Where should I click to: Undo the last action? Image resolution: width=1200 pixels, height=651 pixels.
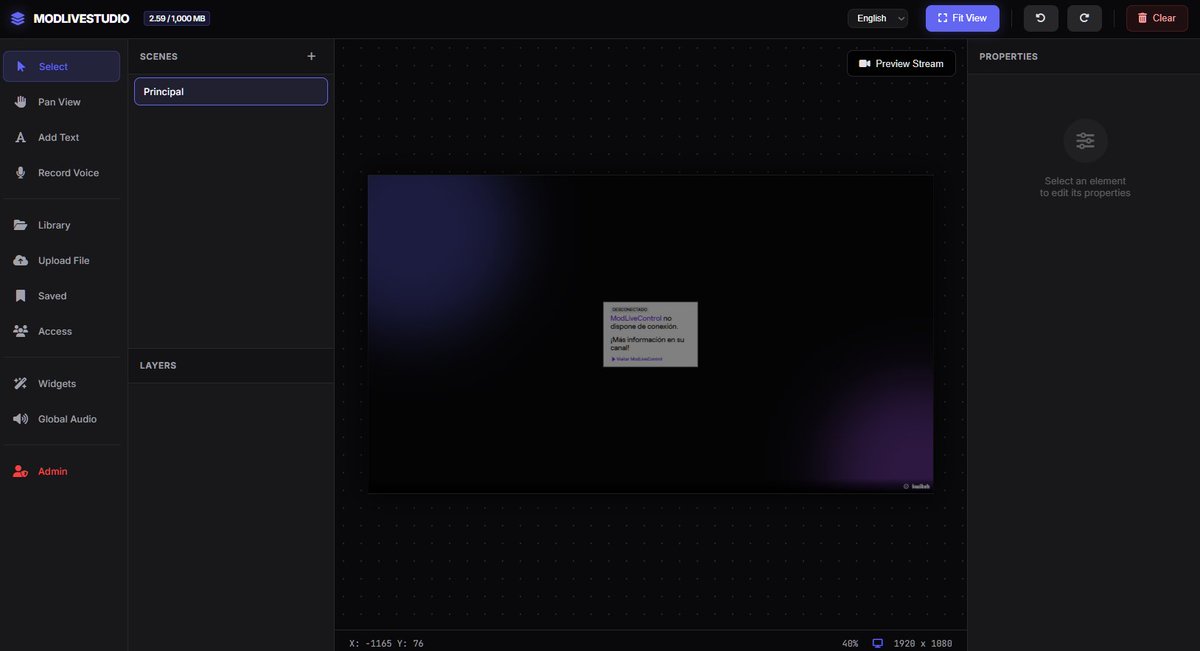pos(1041,18)
